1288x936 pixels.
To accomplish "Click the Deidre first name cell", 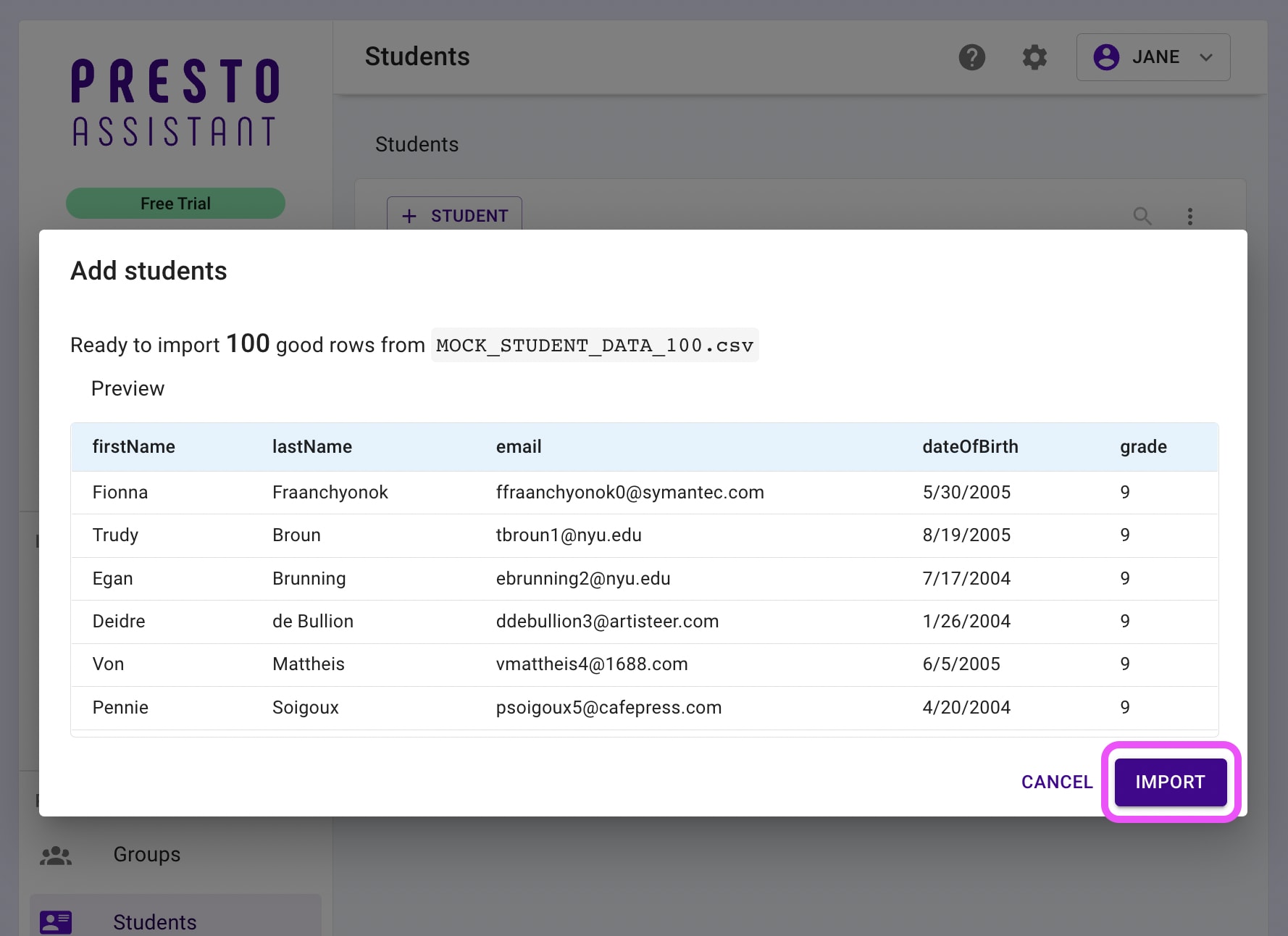I will 119,622.
